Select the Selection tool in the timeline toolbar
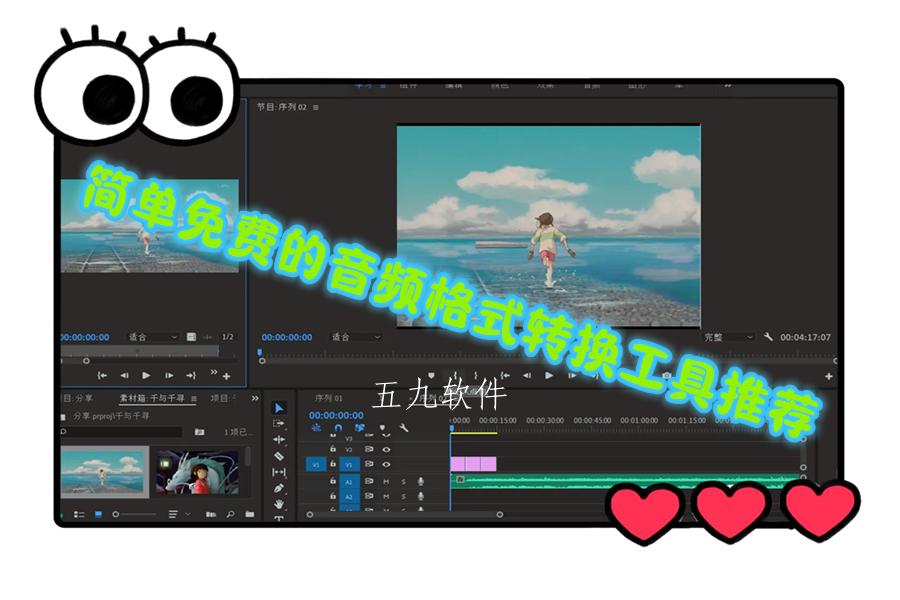This screenshot has width=900, height=600. point(278,405)
